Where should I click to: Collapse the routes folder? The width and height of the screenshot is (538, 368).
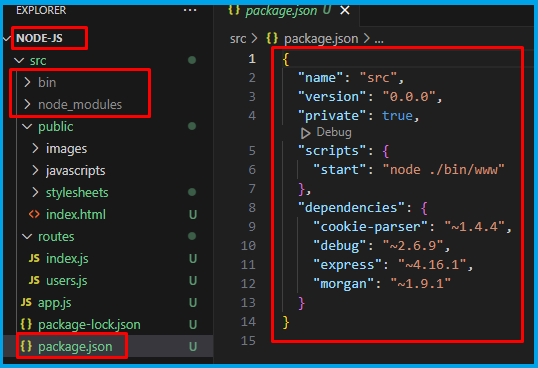(x=27, y=237)
